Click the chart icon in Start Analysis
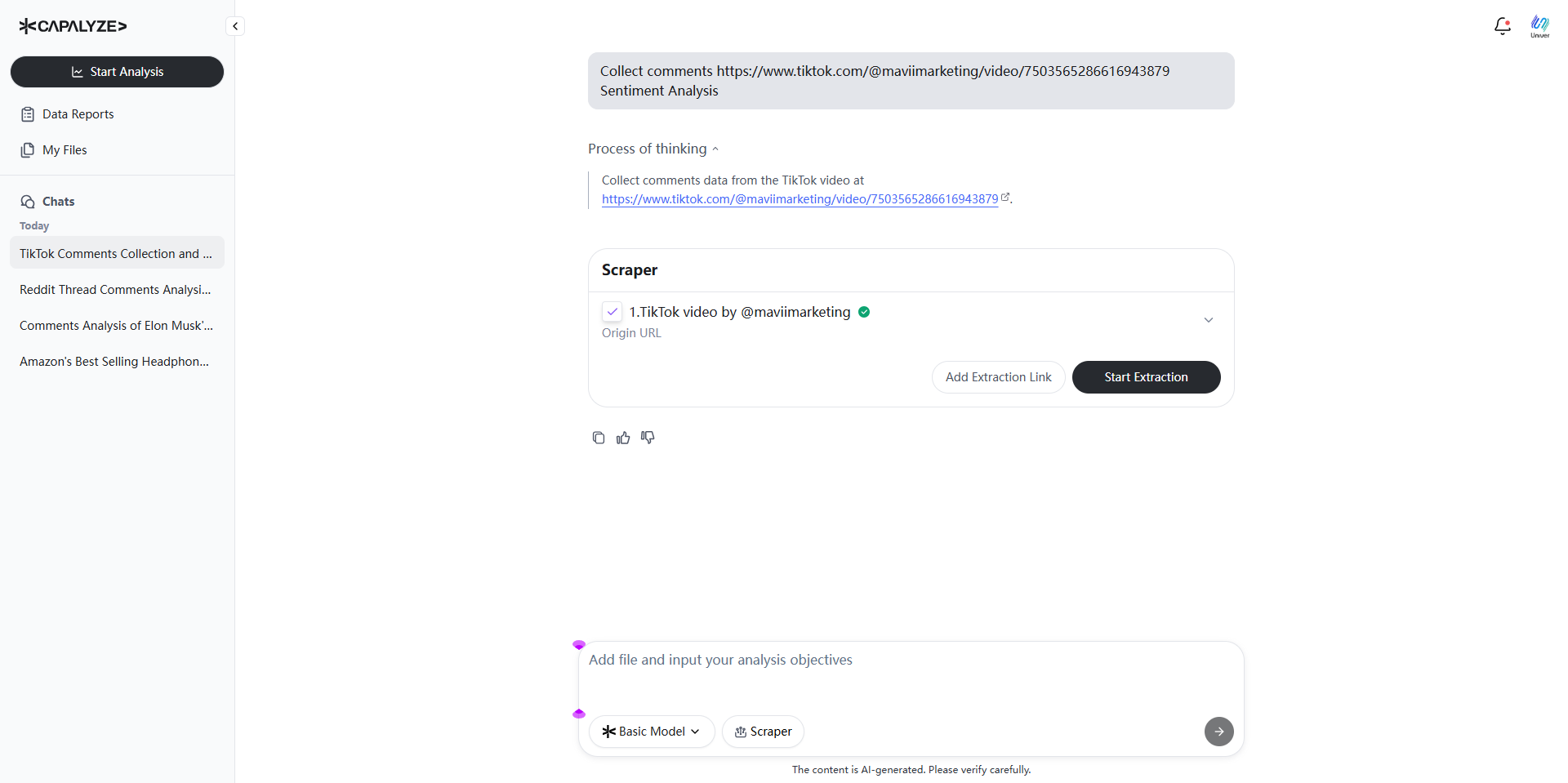 [x=78, y=72]
